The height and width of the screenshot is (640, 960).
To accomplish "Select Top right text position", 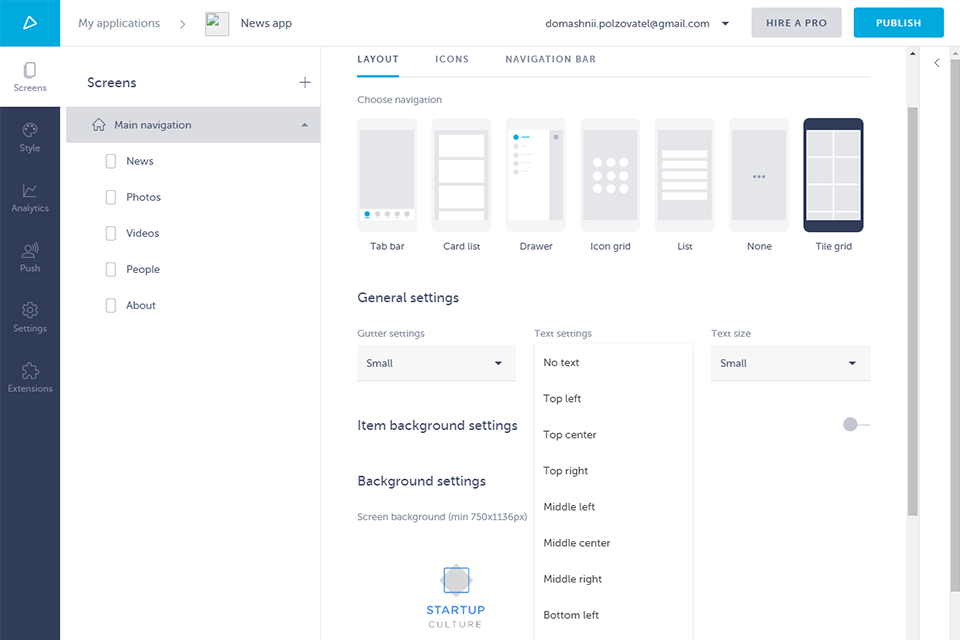I will point(613,471).
